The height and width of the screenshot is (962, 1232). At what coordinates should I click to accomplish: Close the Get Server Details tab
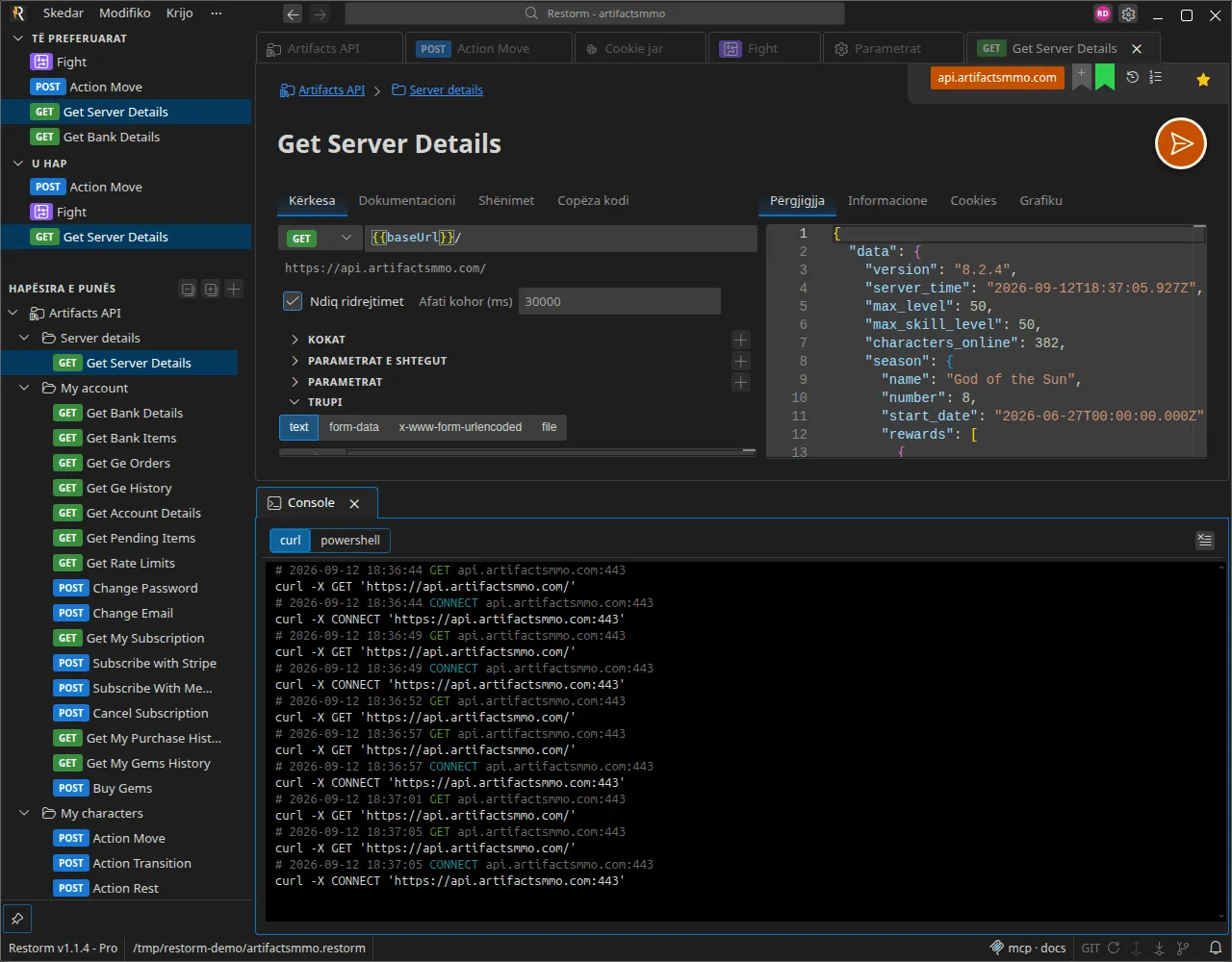click(x=1137, y=48)
